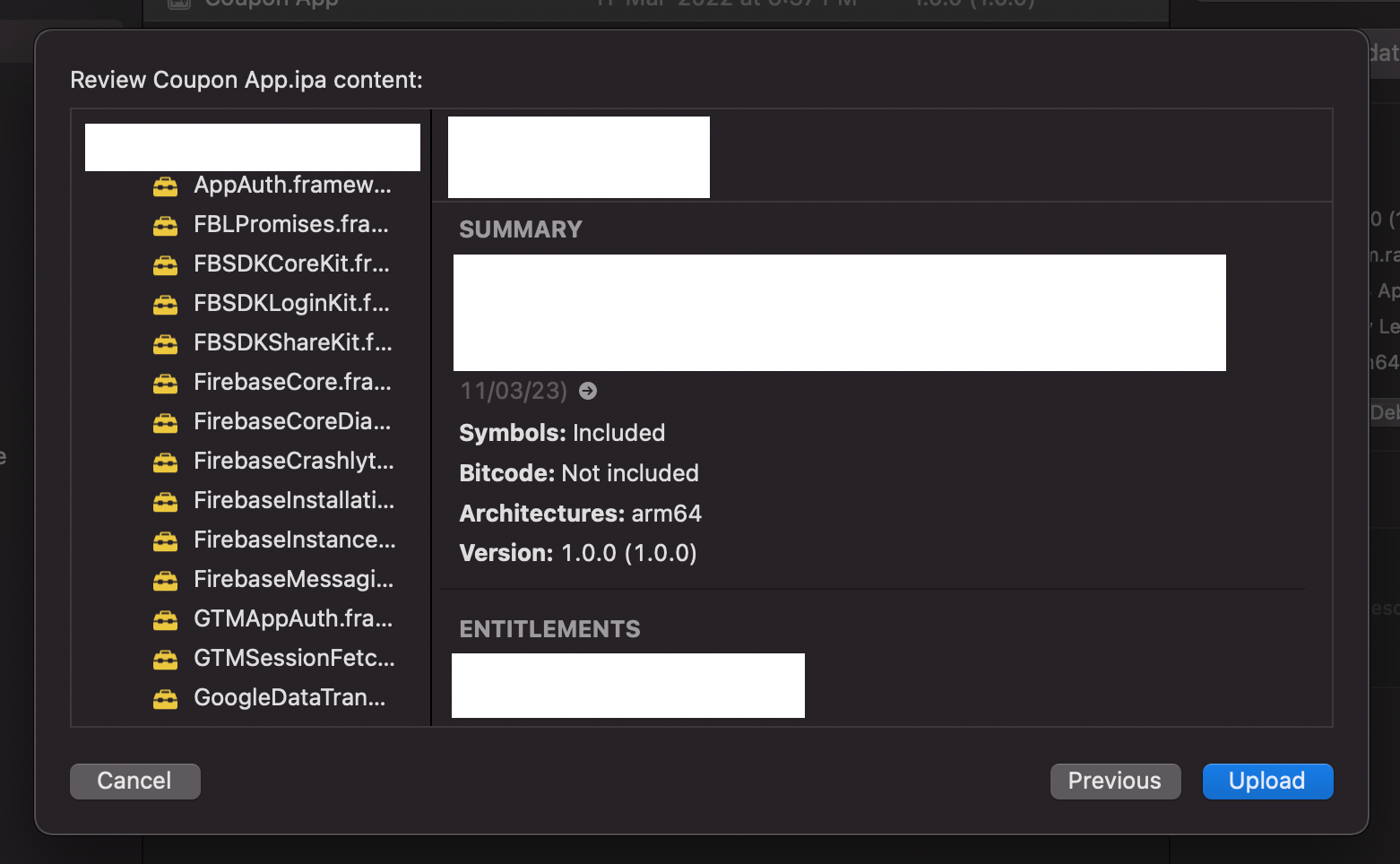The height and width of the screenshot is (864, 1400).
Task: Open the arrow link next to 11/03/23
Action: pos(588,391)
